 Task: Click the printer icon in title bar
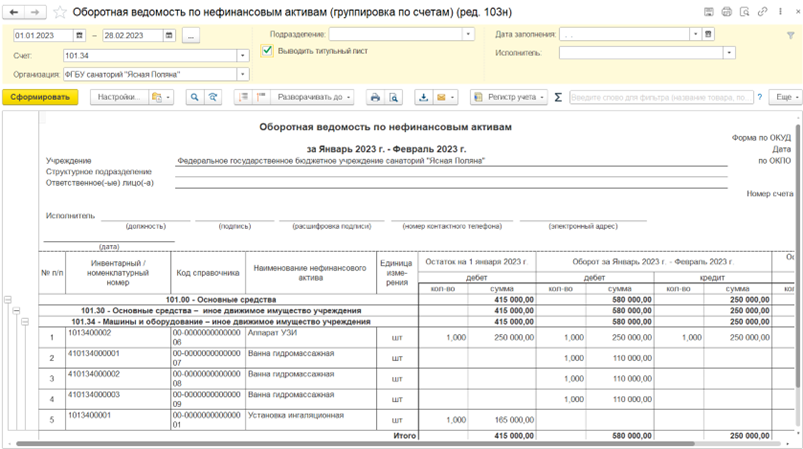tap(727, 12)
